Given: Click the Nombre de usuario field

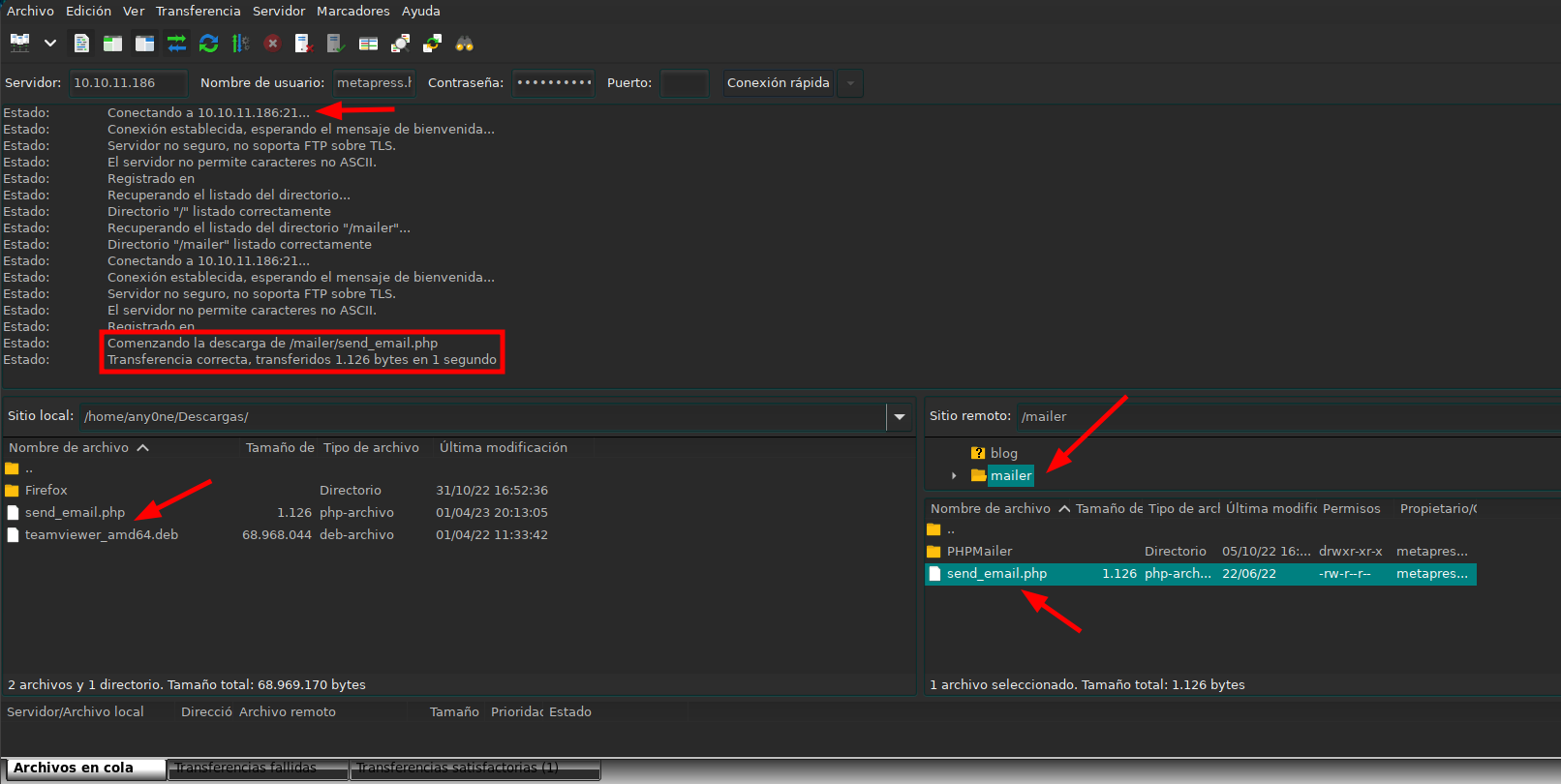Looking at the screenshot, I should click(x=374, y=83).
